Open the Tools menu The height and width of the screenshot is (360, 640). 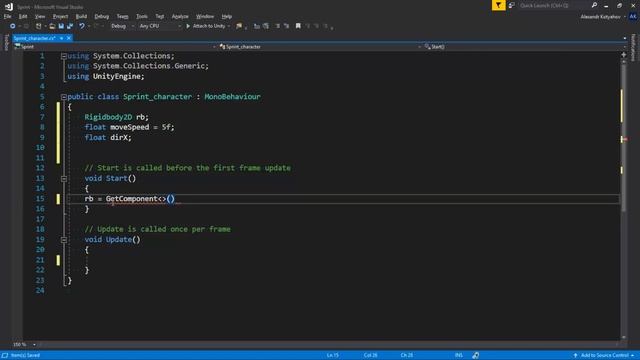point(142,16)
